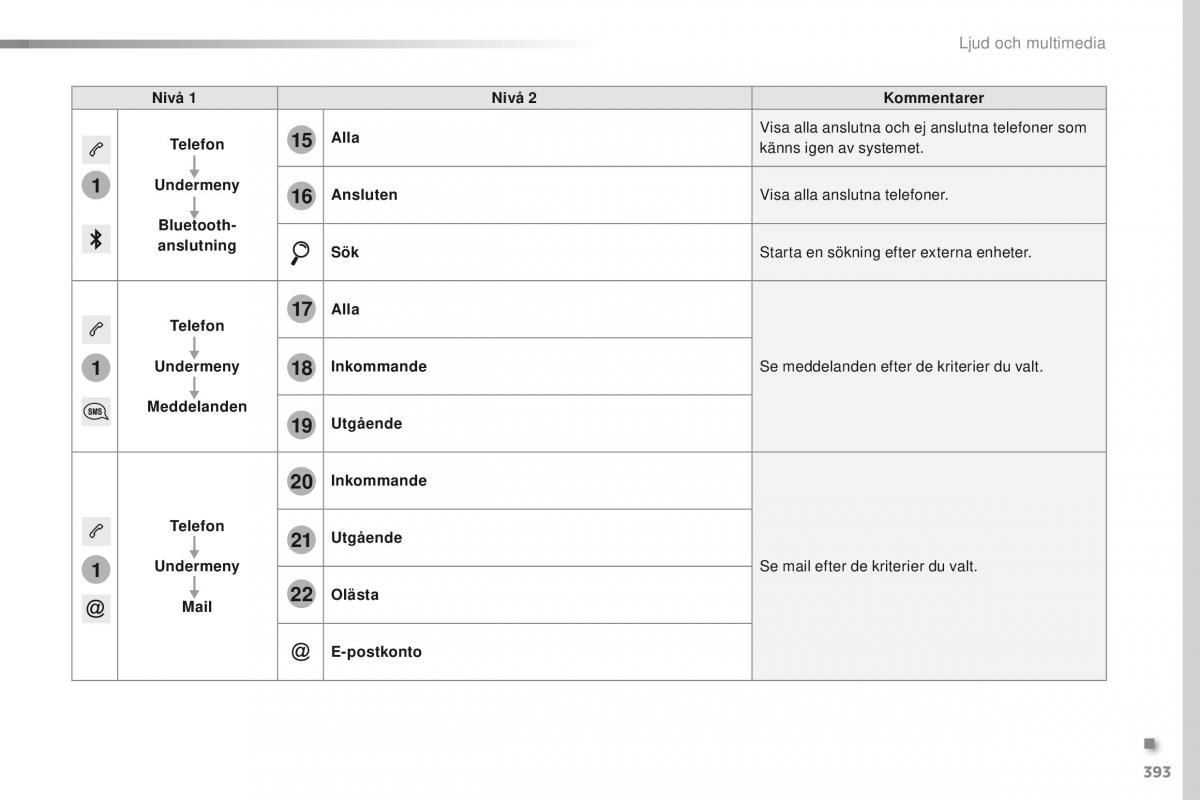
Task: Click the SMS message bubble icon
Action: (96, 411)
